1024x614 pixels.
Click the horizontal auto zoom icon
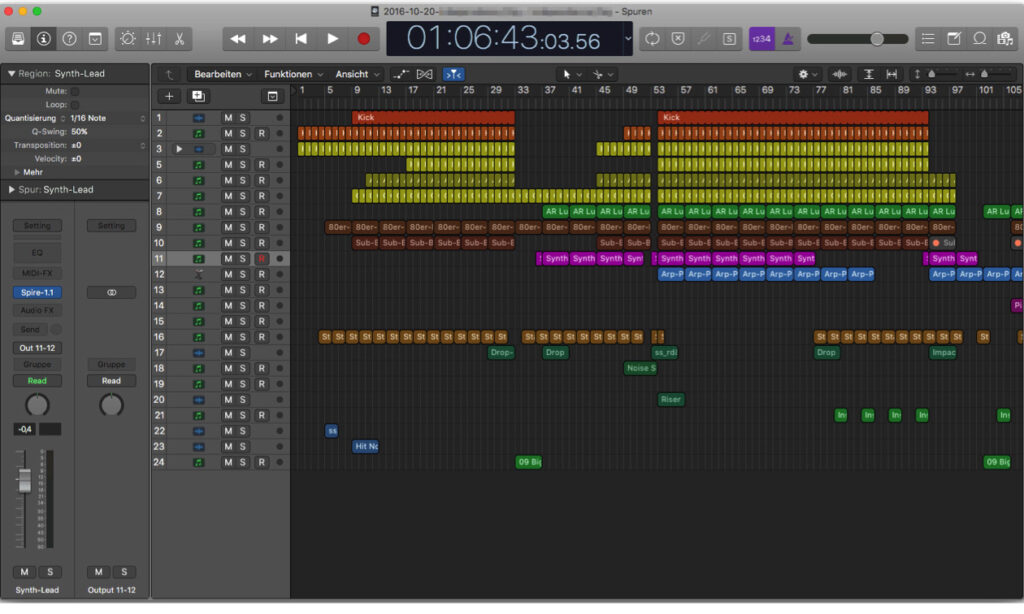(x=891, y=74)
